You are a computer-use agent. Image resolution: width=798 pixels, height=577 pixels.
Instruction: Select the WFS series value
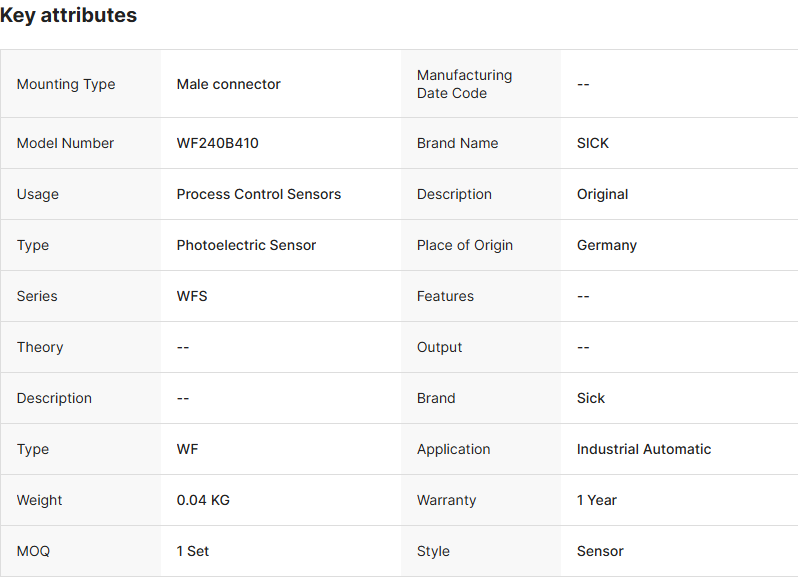point(192,296)
